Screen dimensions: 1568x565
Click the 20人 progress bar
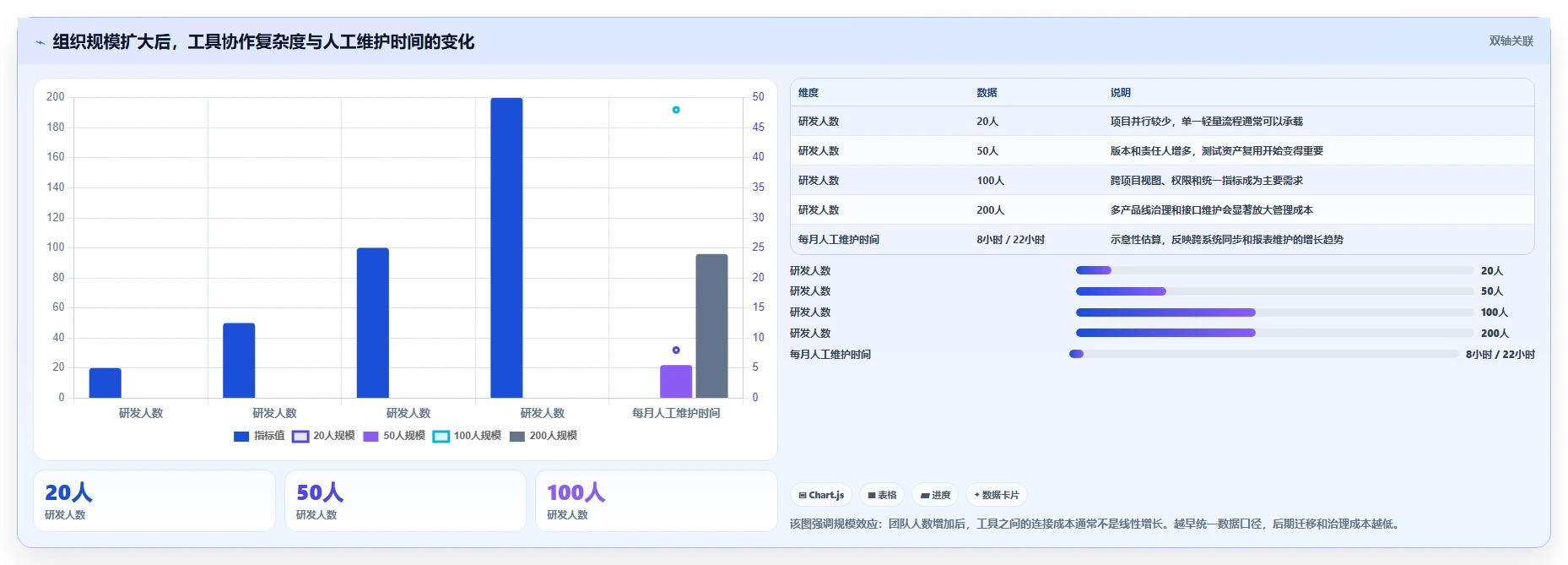(1274, 270)
